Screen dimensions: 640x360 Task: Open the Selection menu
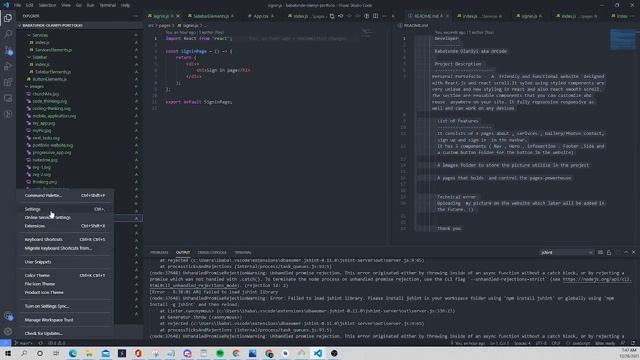point(47,5)
